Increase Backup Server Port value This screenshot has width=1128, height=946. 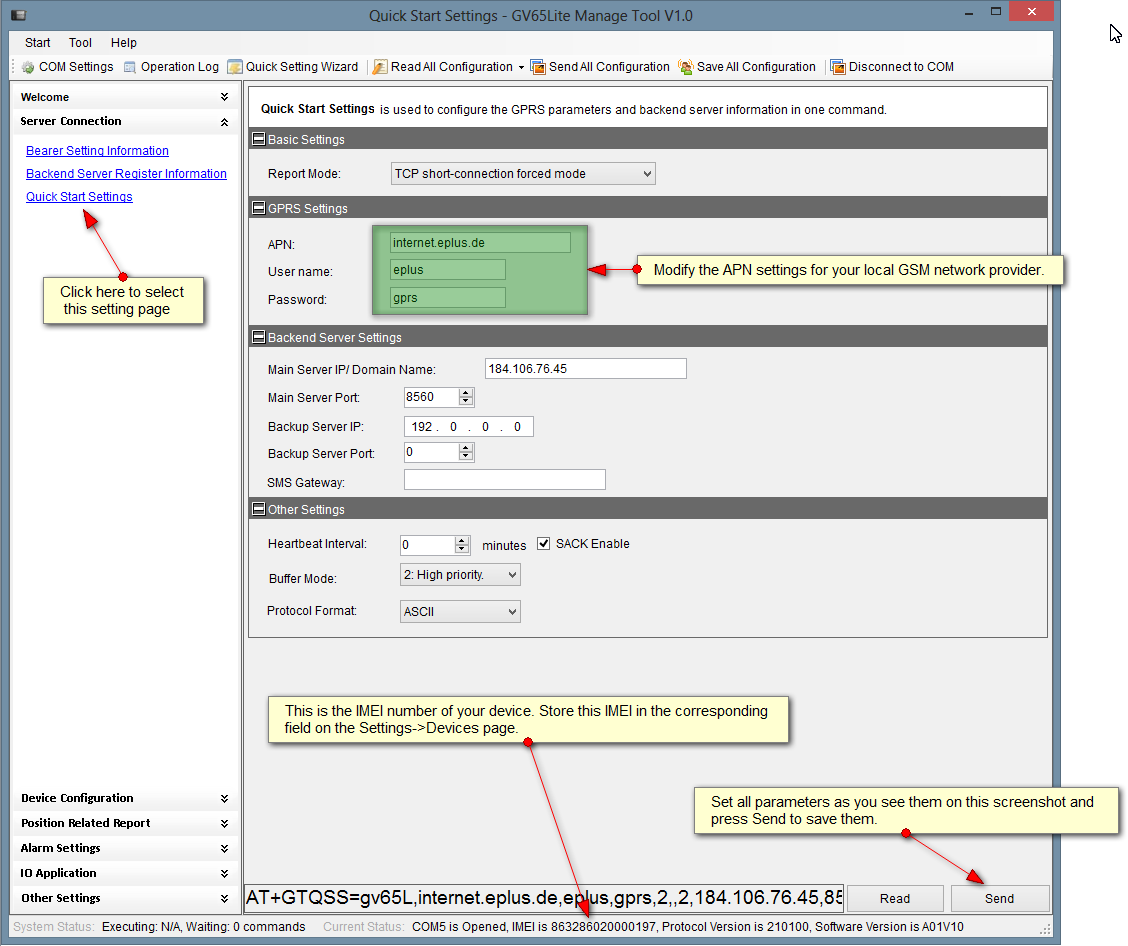466,447
